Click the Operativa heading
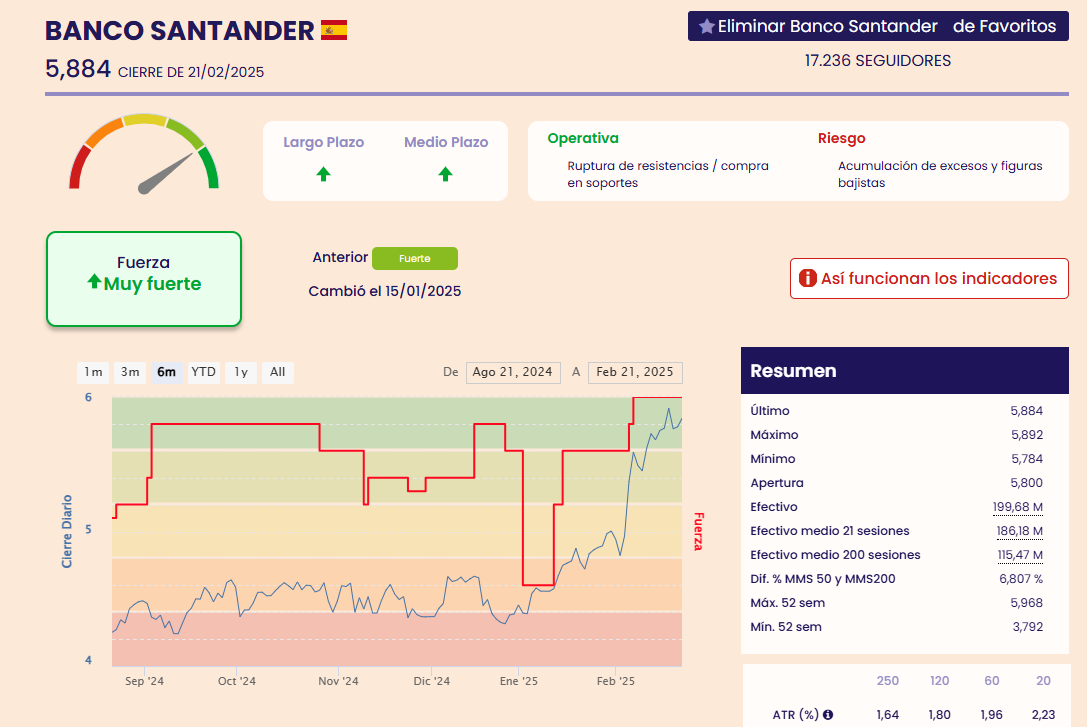This screenshot has width=1087, height=727. pyautogui.click(x=583, y=138)
